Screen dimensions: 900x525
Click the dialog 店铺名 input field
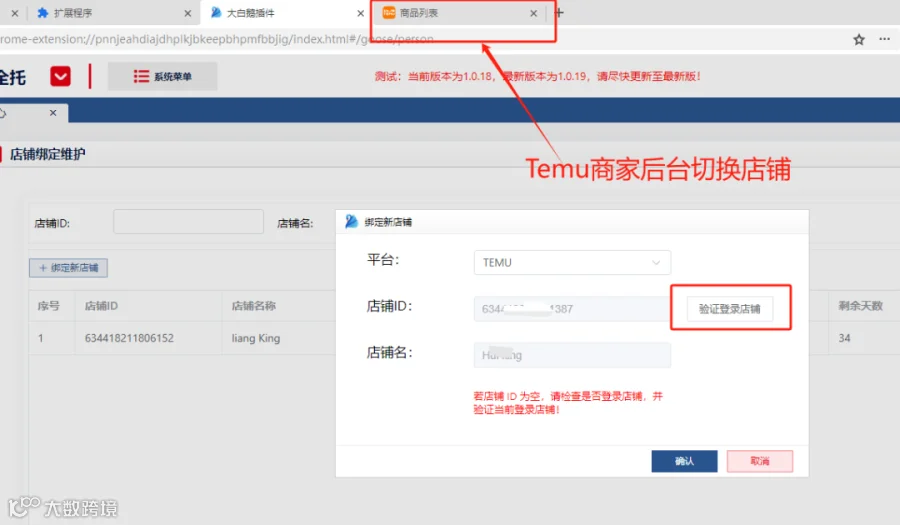coord(572,355)
